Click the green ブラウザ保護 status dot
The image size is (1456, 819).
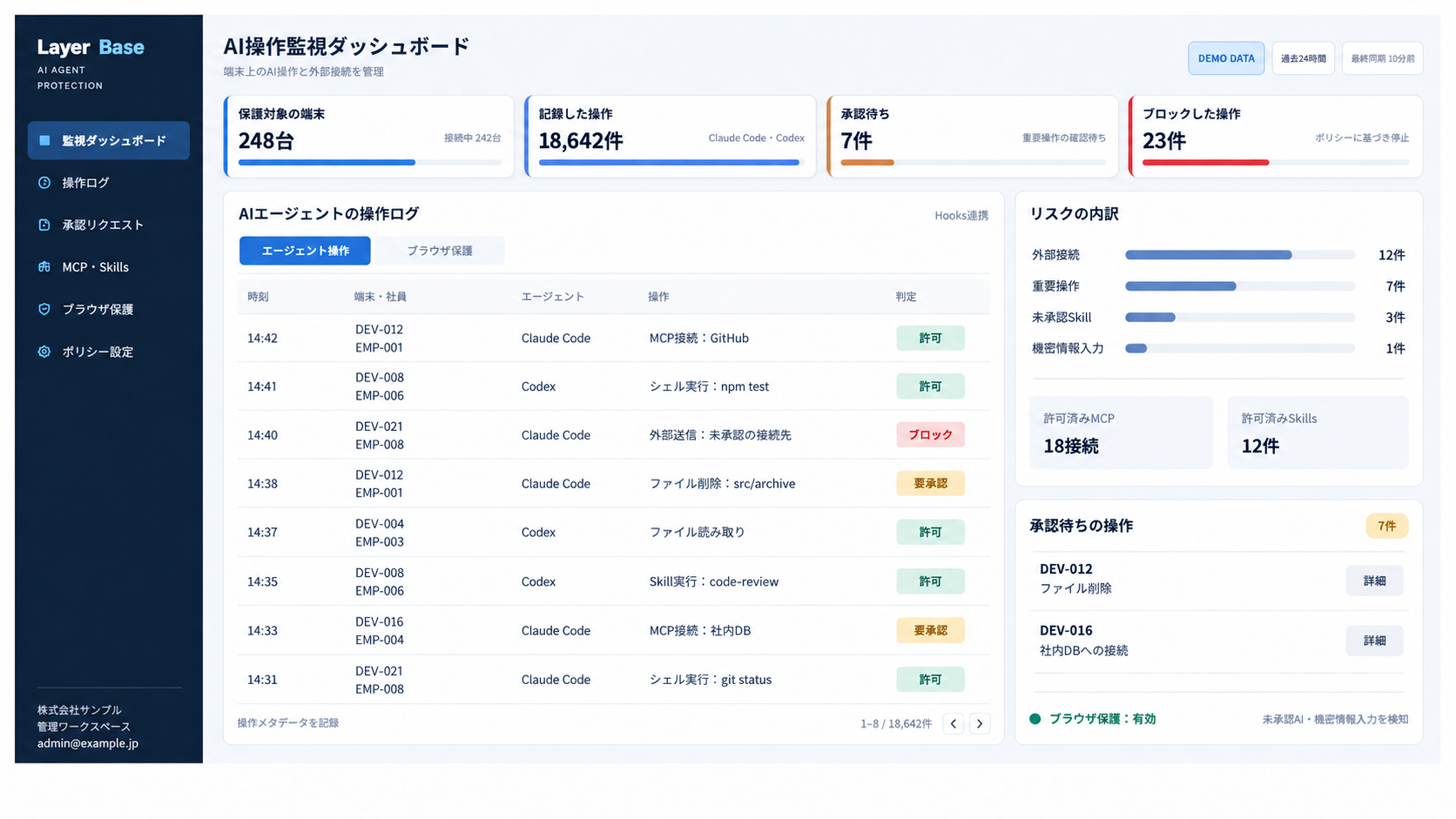(1035, 719)
